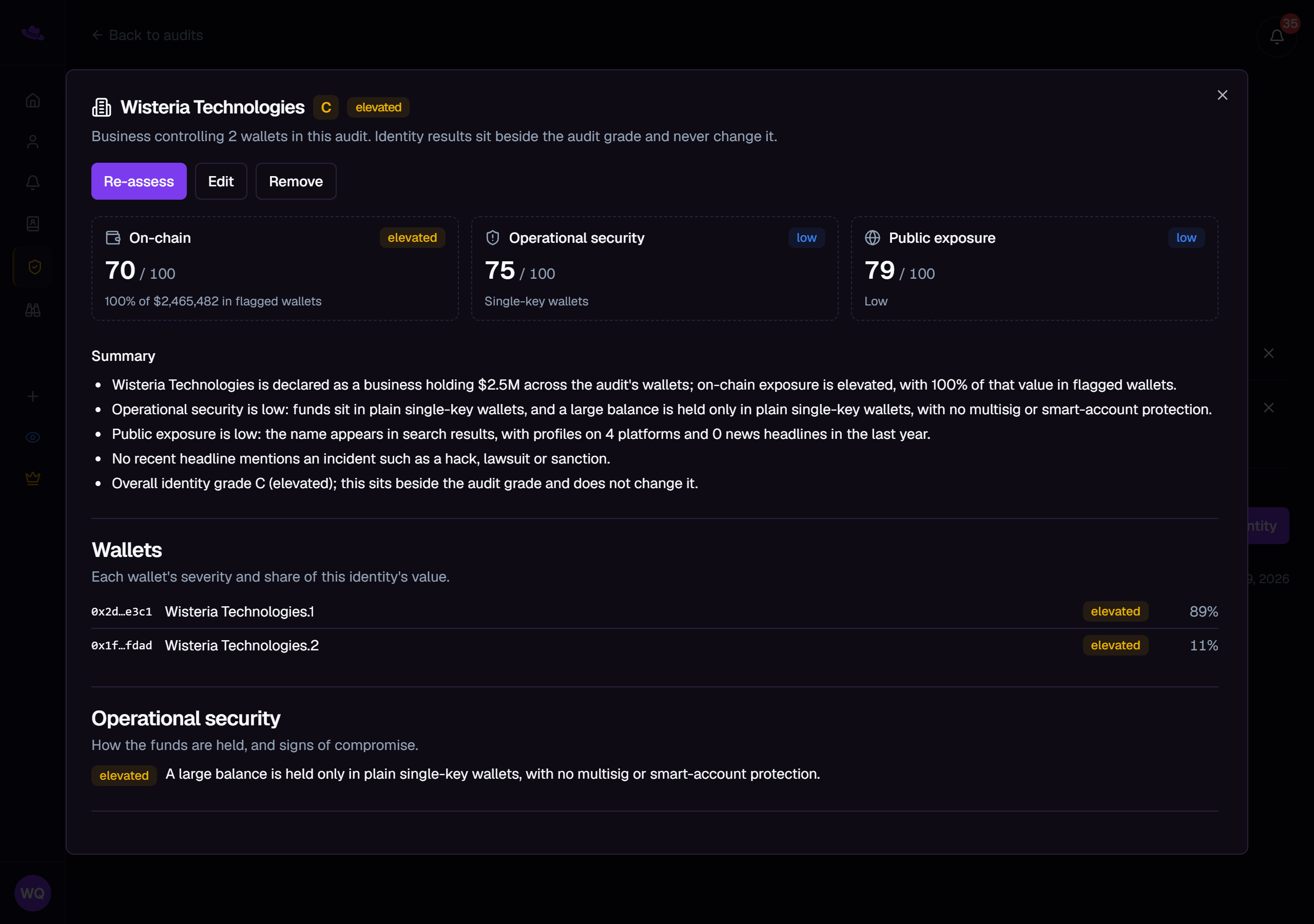Open the address book sidebar icon
The width and height of the screenshot is (1314, 924).
coord(33,224)
